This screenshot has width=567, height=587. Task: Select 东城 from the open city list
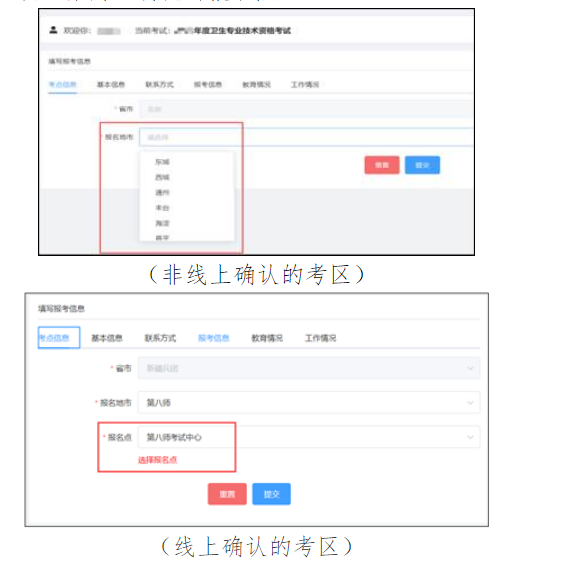pyautogui.click(x=162, y=162)
